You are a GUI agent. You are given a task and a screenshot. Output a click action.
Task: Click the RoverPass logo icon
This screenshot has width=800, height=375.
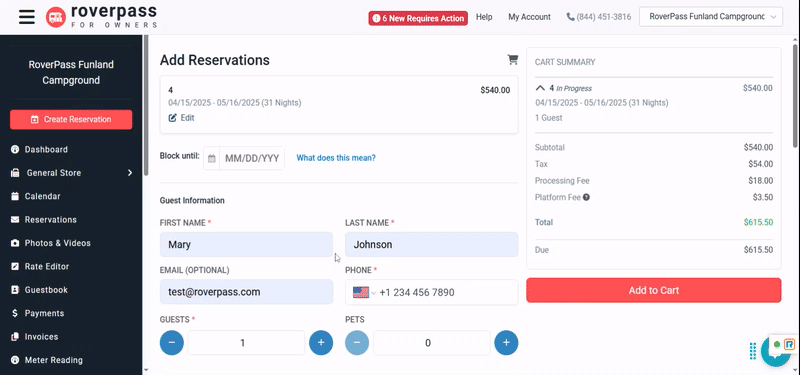click(x=56, y=17)
